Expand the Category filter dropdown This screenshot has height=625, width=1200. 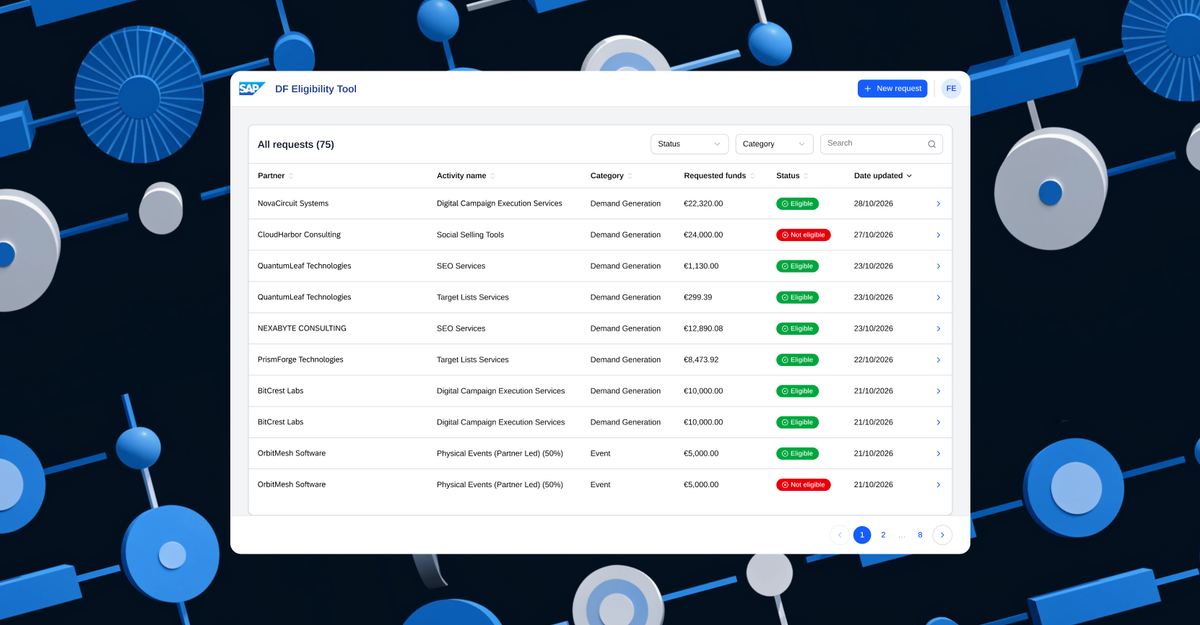tap(774, 144)
